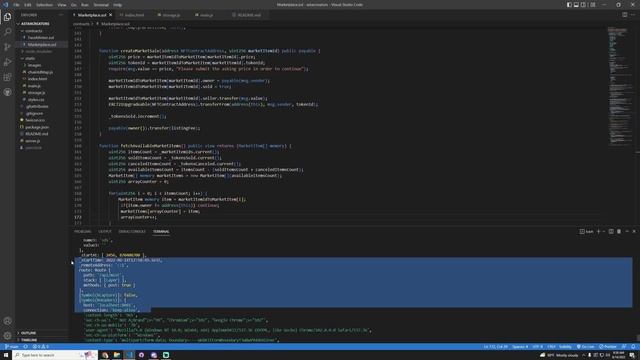
Task: Open the Go menu
Action: coord(74,5)
